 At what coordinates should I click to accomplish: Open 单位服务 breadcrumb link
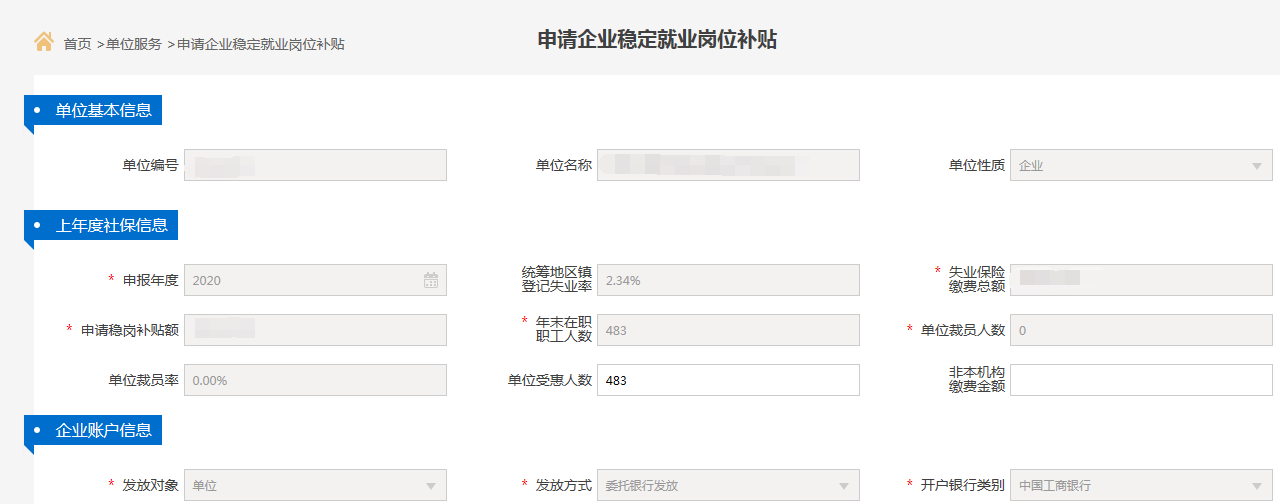134,44
